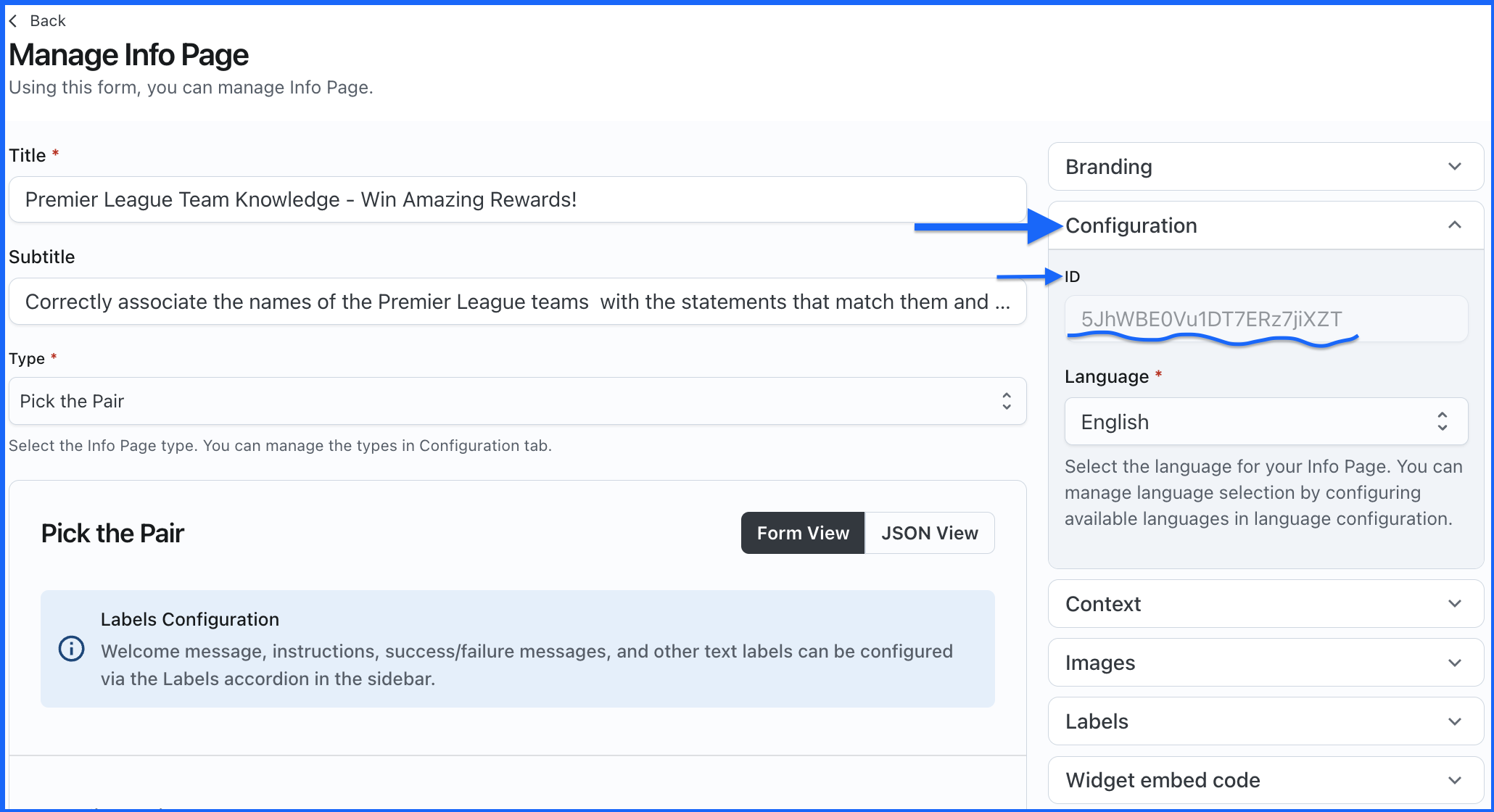Expand the Branding section chevron
The height and width of the screenshot is (812, 1494).
point(1454,167)
